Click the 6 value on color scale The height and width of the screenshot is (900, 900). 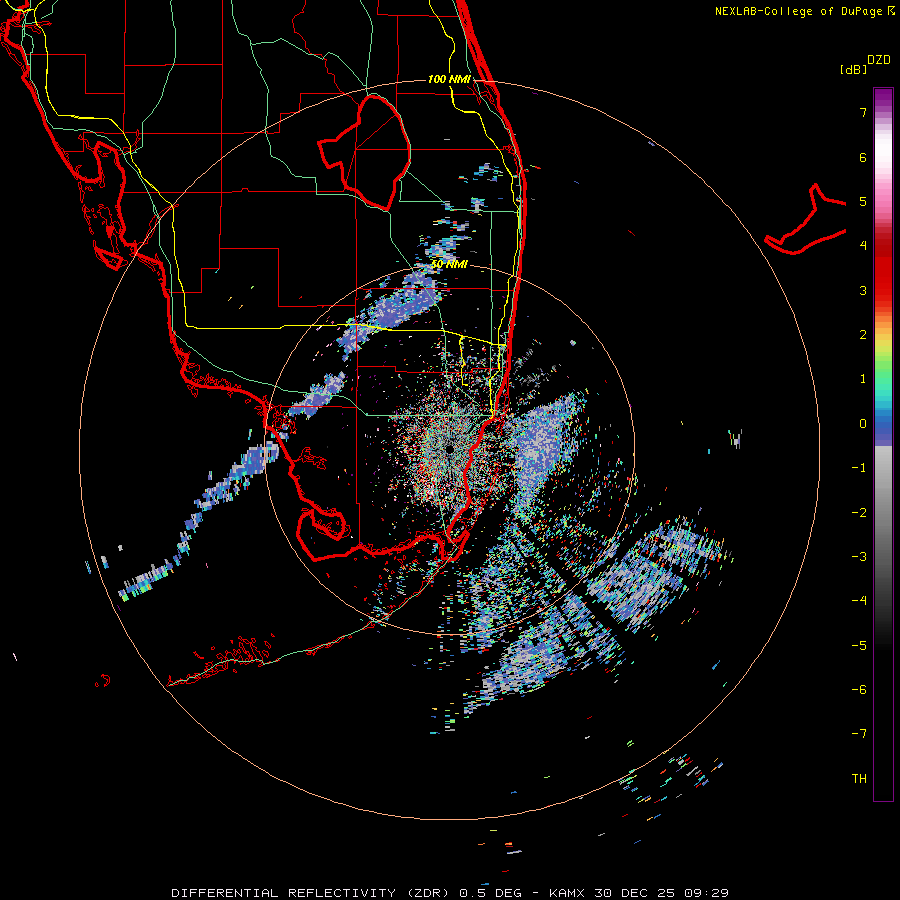pyautogui.click(x=863, y=157)
